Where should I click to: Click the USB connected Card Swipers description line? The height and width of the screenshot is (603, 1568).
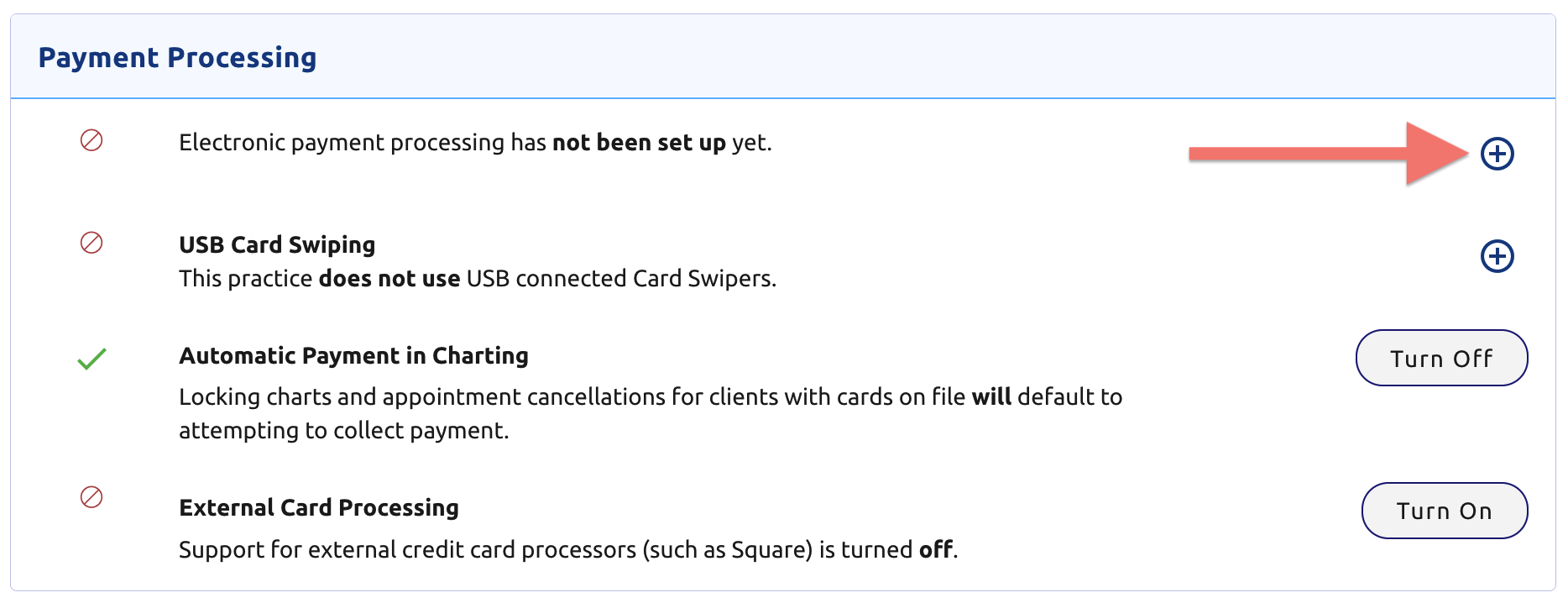click(478, 279)
